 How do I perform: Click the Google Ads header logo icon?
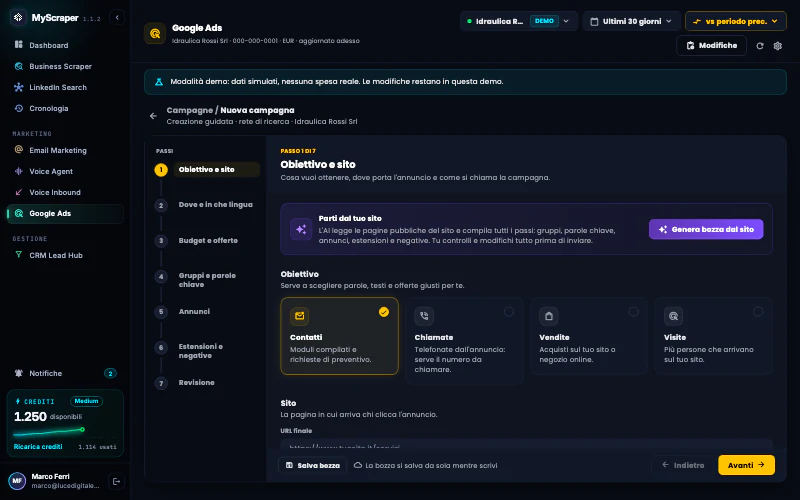[x=155, y=34]
